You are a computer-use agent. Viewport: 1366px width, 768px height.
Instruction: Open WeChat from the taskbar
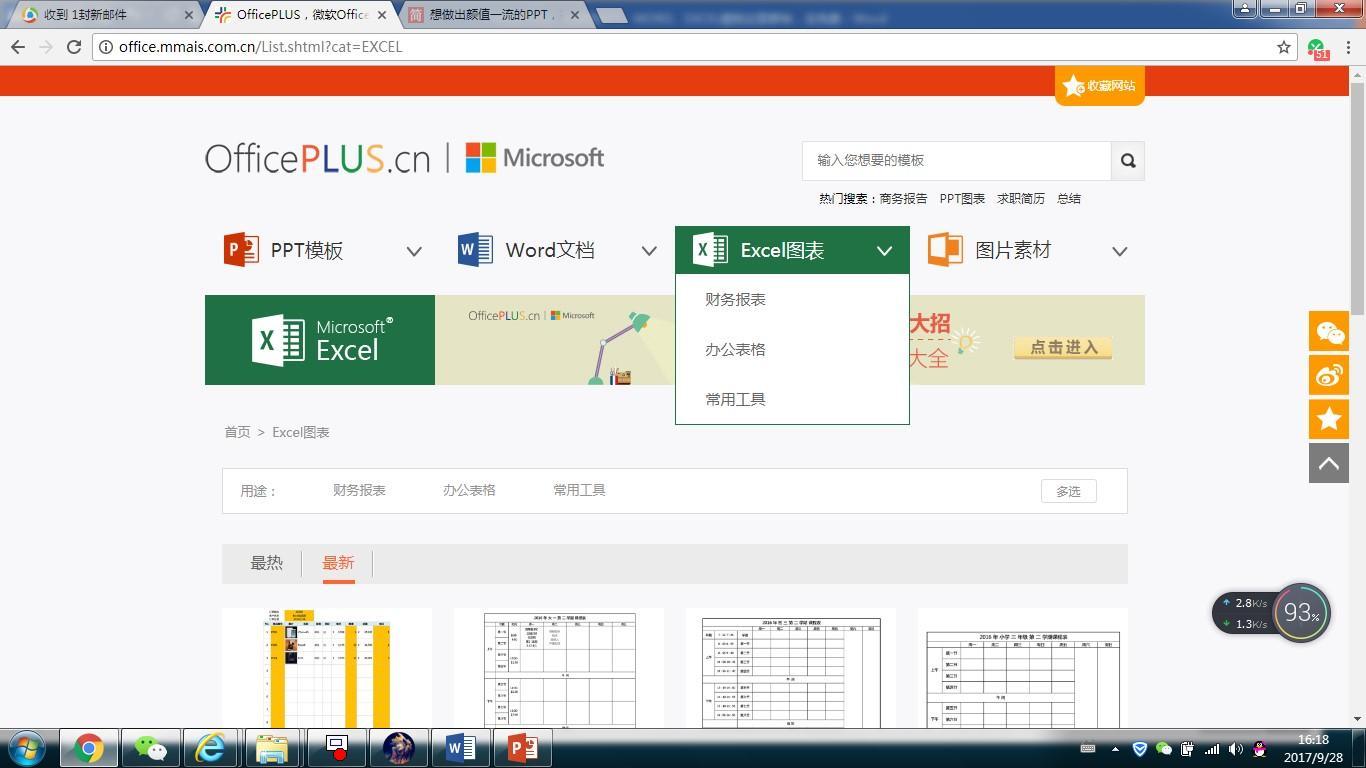tap(150, 748)
